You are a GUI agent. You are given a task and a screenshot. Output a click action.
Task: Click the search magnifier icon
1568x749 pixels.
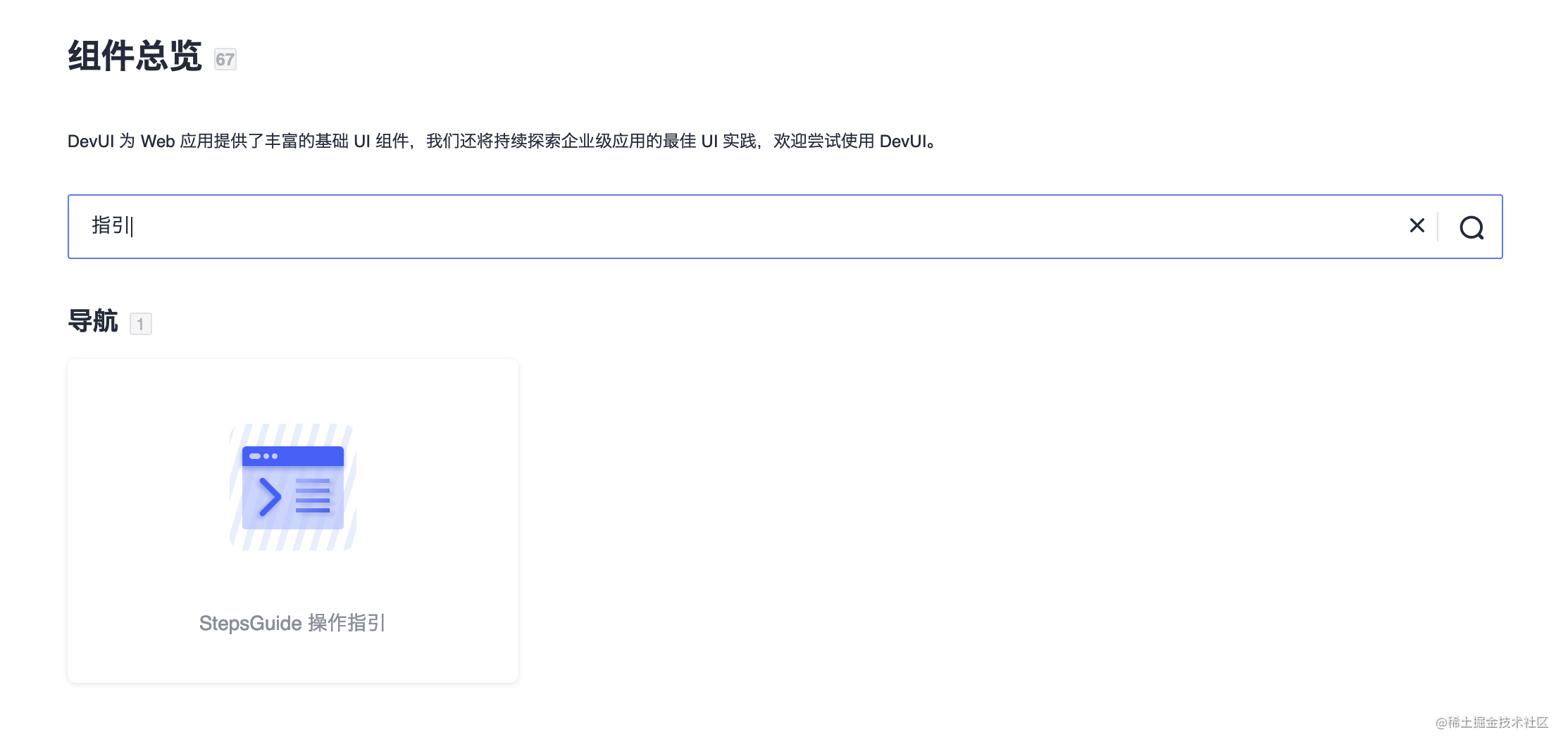tap(1472, 227)
